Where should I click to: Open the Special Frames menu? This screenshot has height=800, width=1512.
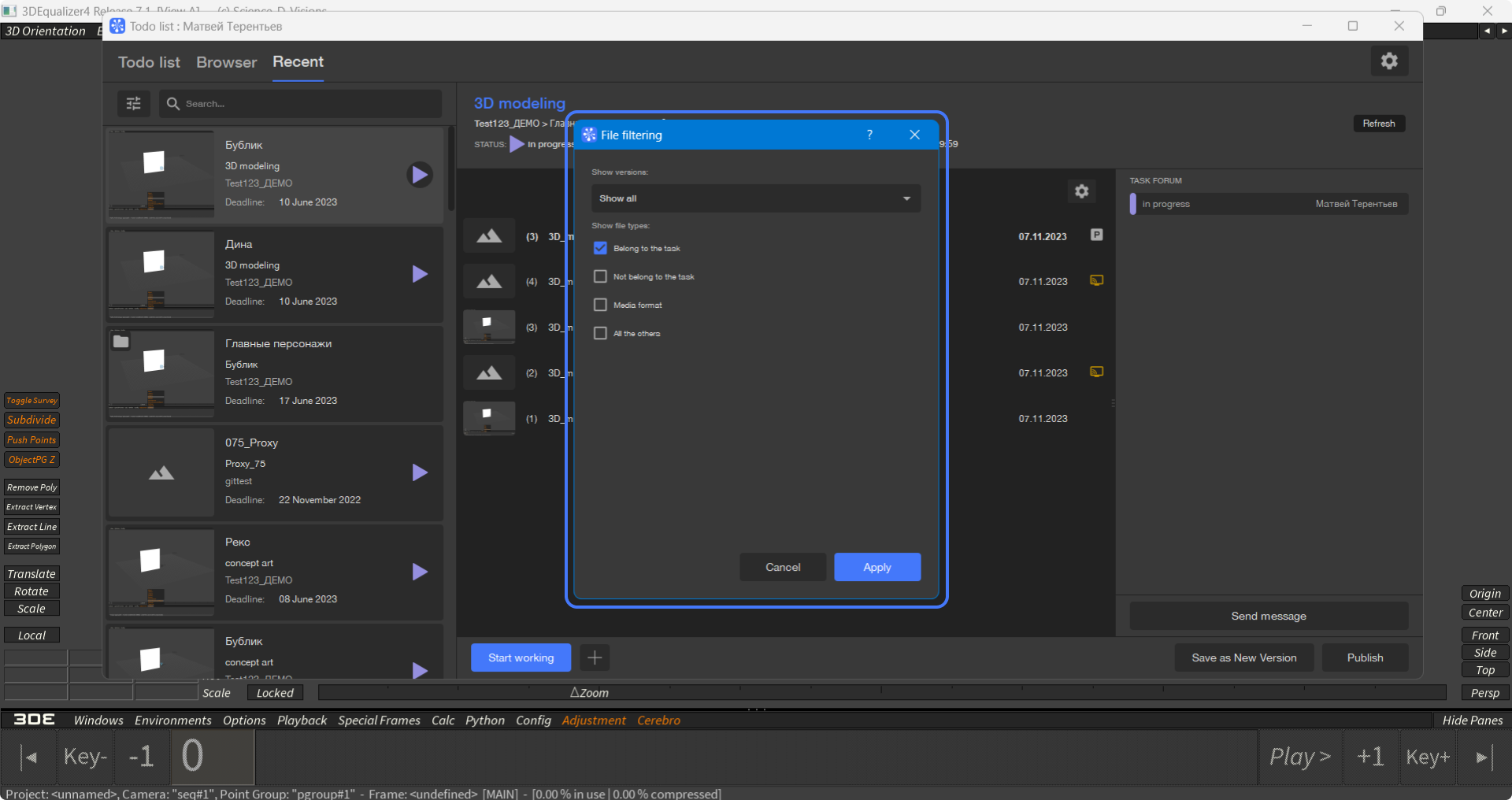(379, 720)
